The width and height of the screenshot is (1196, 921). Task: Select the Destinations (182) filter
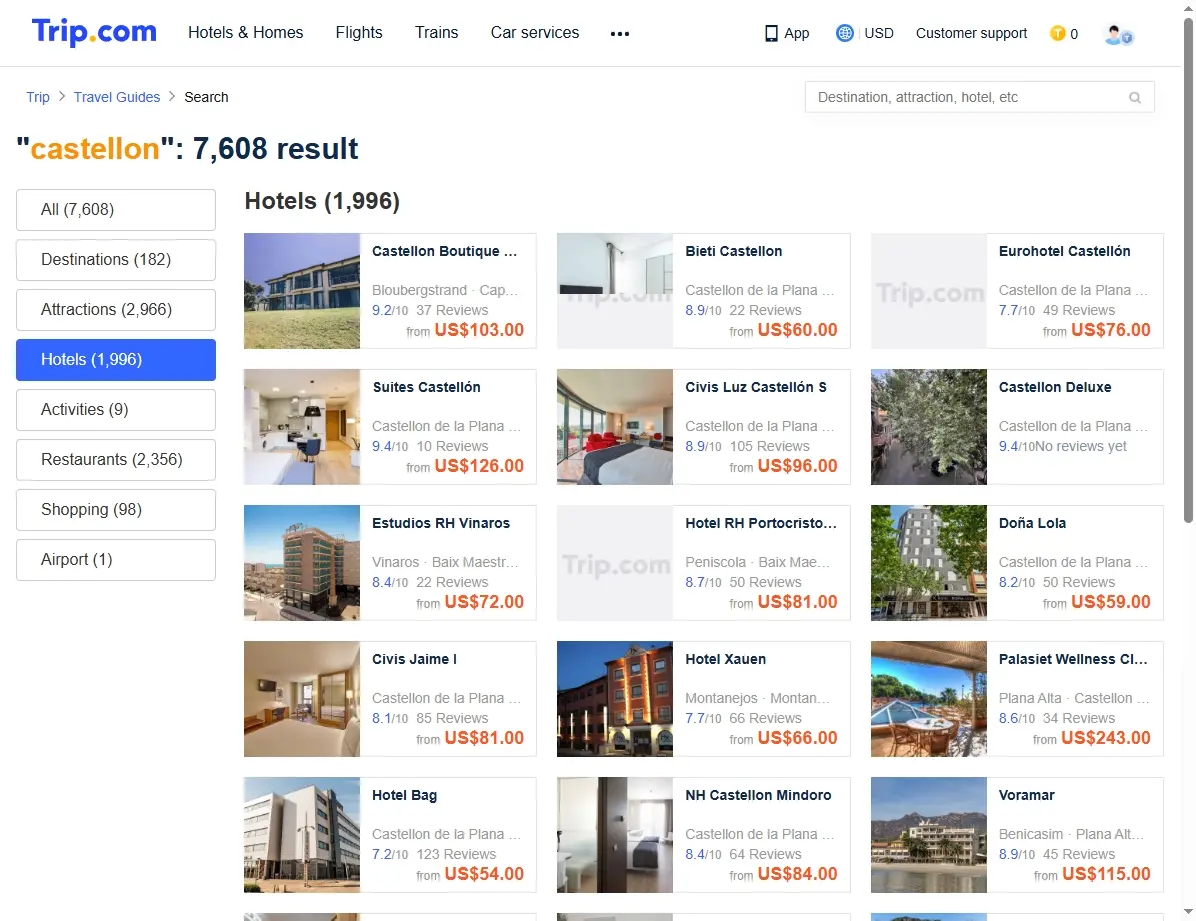pos(116,259)
